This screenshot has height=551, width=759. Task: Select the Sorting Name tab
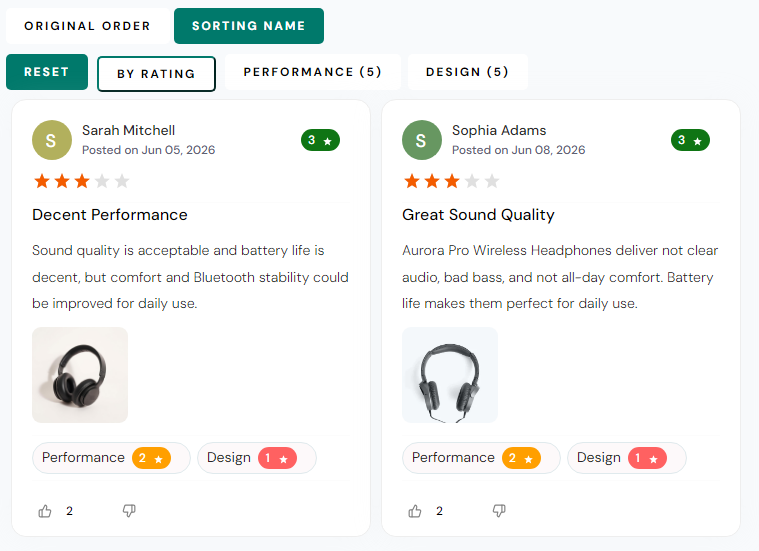[x=249, y=26]
